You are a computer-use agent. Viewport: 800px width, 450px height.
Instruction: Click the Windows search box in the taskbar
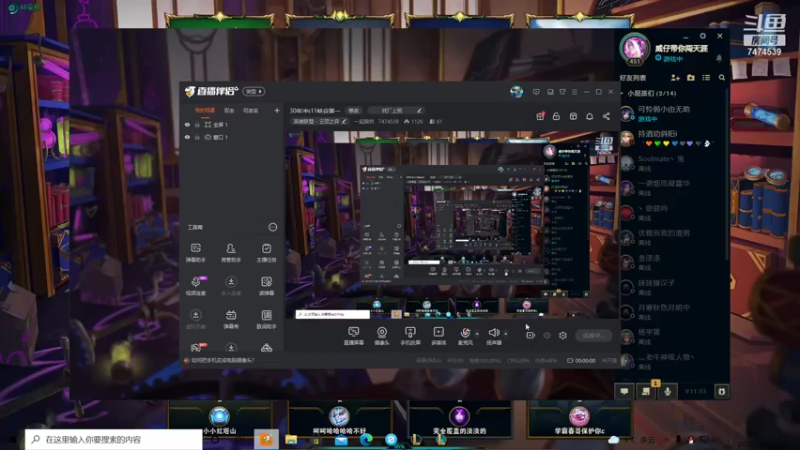pos(113,439)
